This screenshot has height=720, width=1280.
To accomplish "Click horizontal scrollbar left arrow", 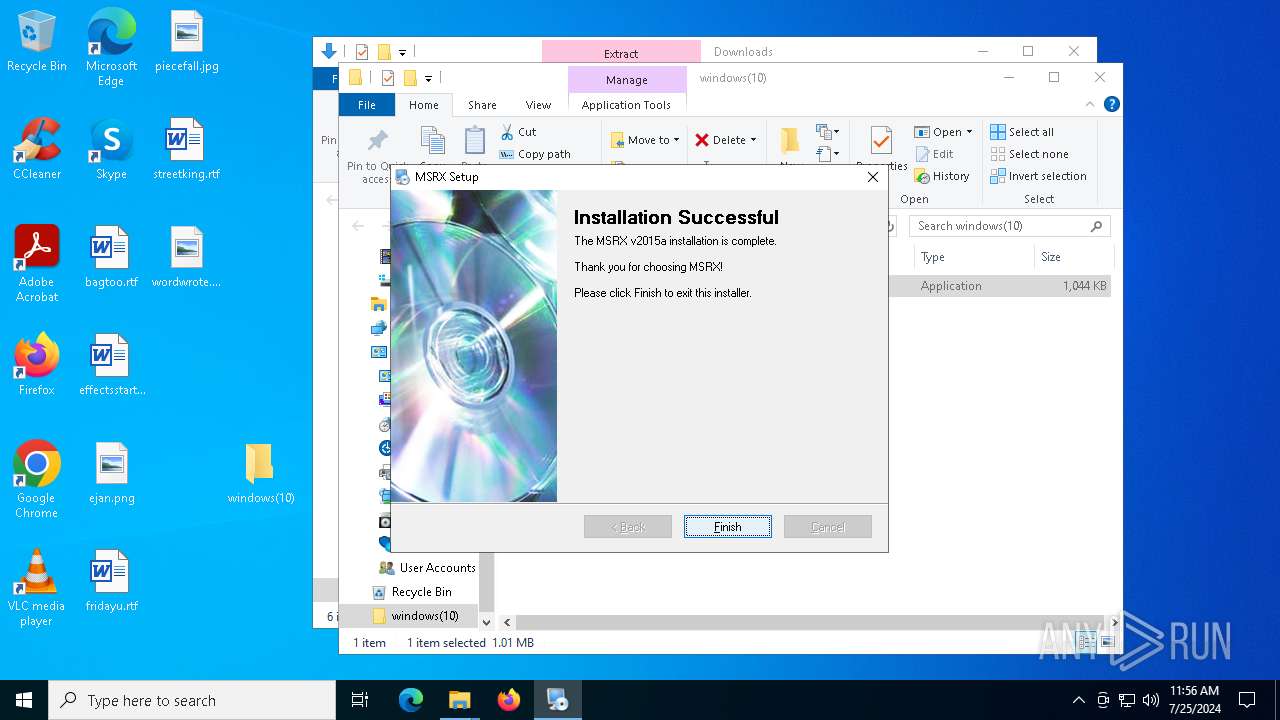I will (507, 622).
